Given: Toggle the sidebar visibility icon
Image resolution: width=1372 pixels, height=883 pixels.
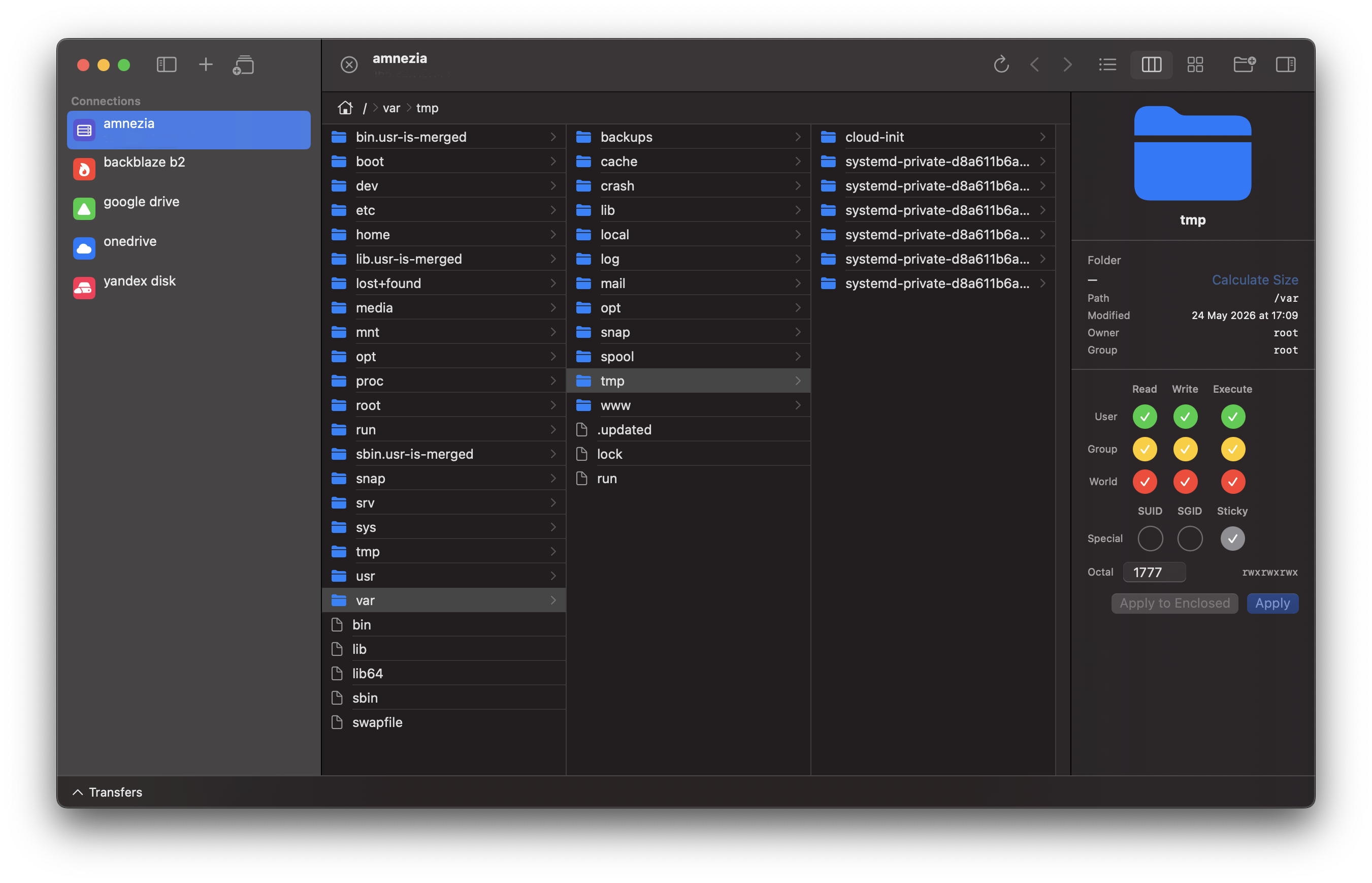Looking at the screenshot, I should click(x=166, y=65).
